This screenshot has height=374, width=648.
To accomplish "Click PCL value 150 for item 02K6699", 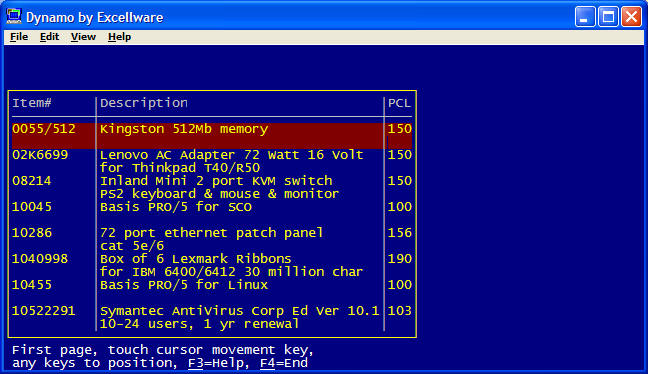I will tap(400, 155).
